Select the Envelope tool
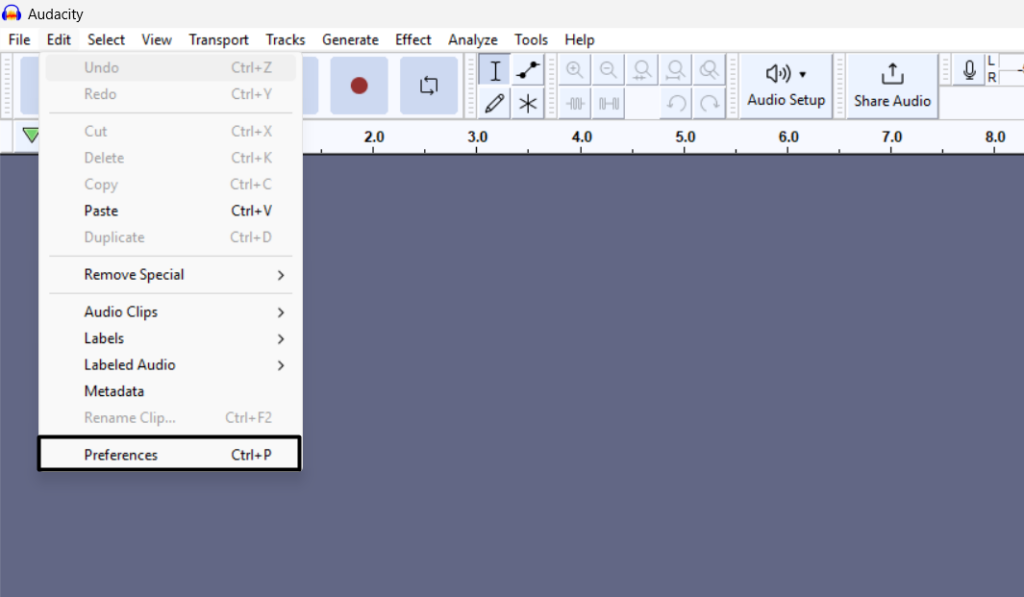This screenshot has height=597, width=1024. (x=528, y=70)
